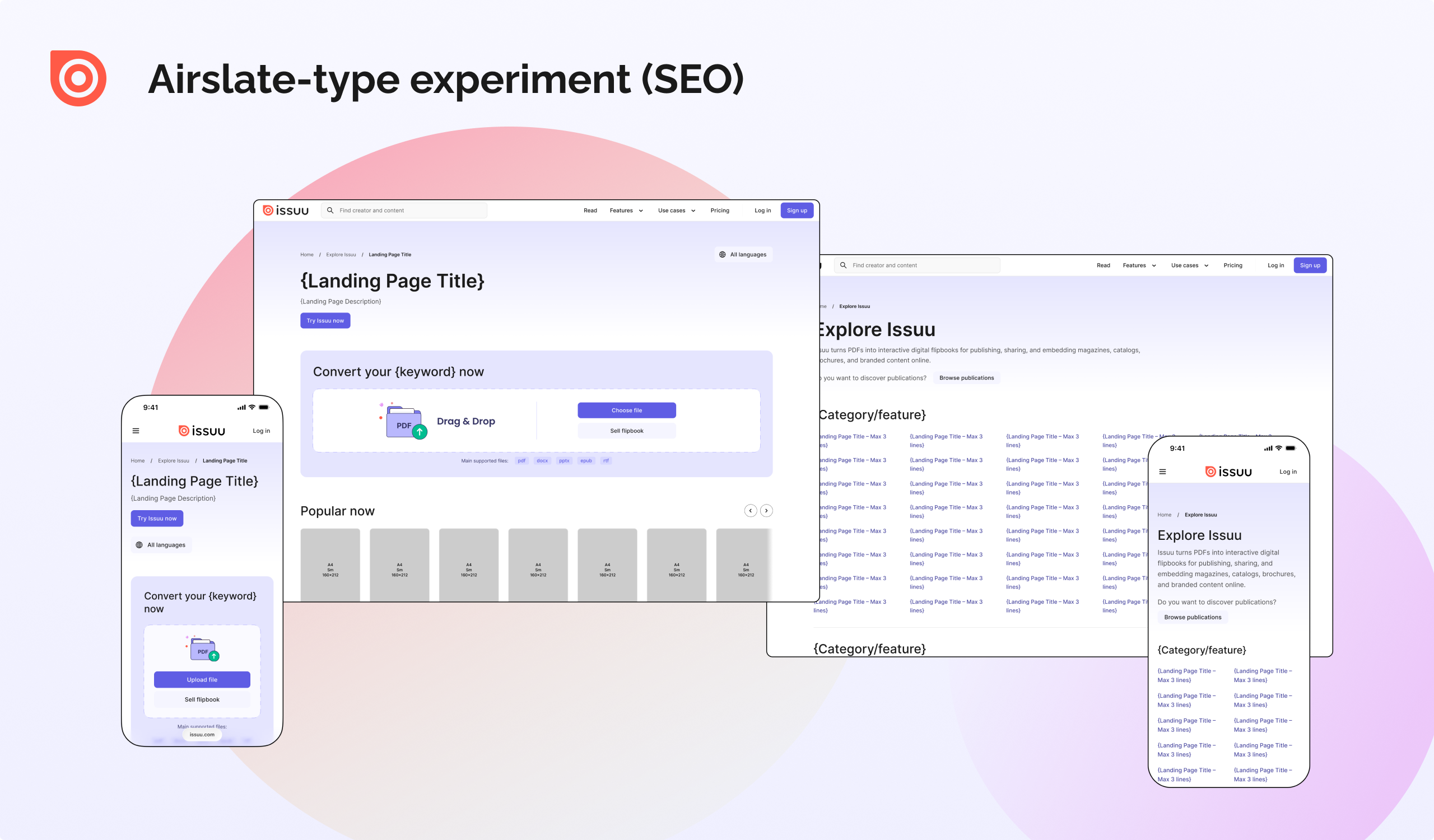Image resolution: width=1434 pixels, height=840 pixels.
Task: Open first A4 thumbnail in Popular now
Action: (x=330, y=564)
